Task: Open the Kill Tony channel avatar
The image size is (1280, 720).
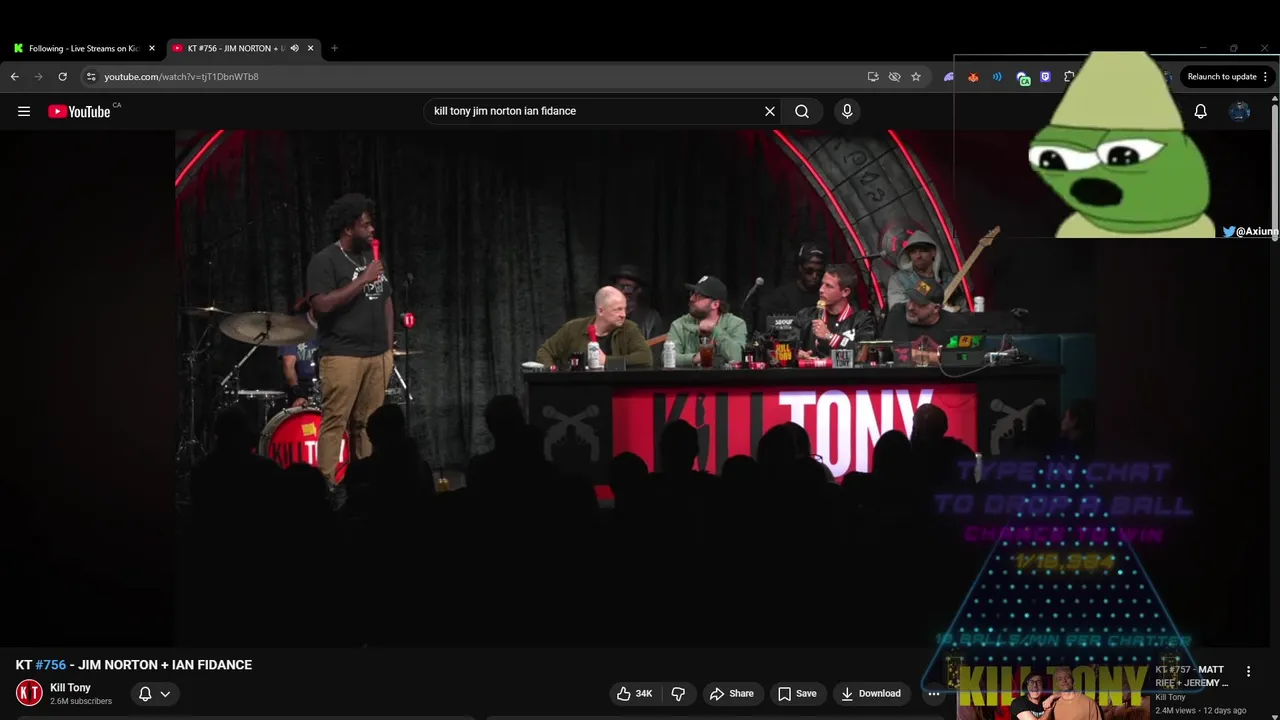Action: 29,692
